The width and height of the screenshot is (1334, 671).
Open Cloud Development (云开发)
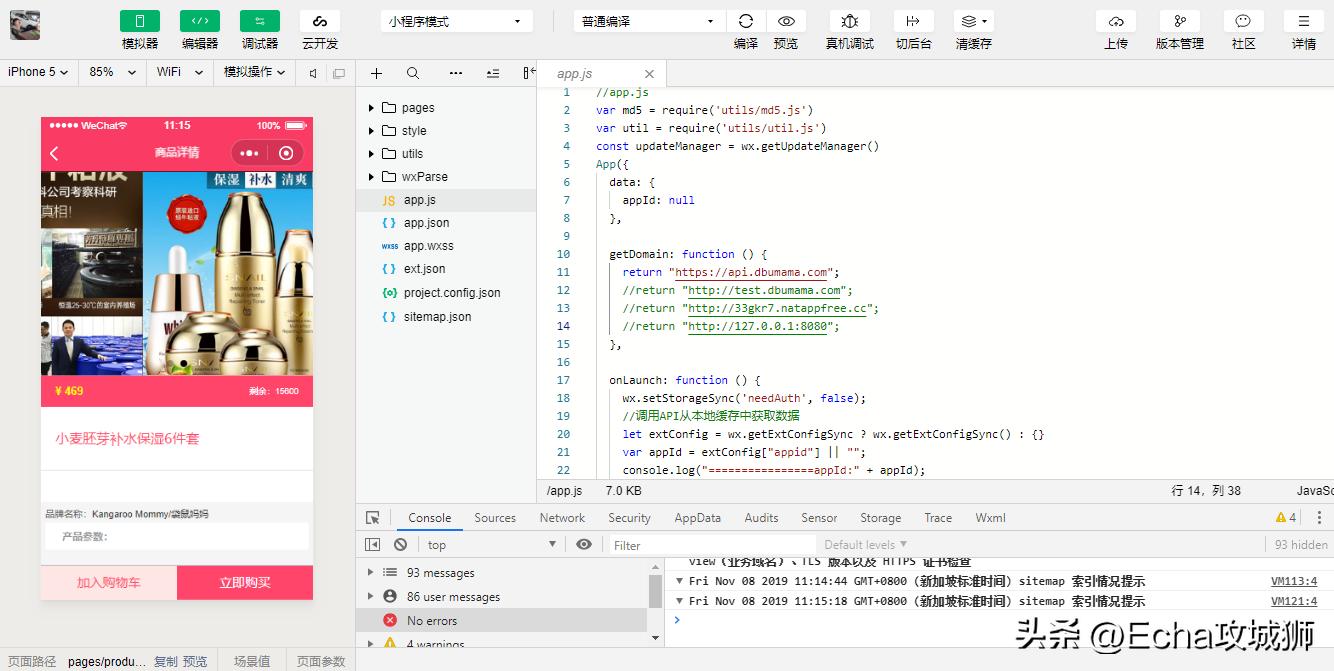coord(320,21)
